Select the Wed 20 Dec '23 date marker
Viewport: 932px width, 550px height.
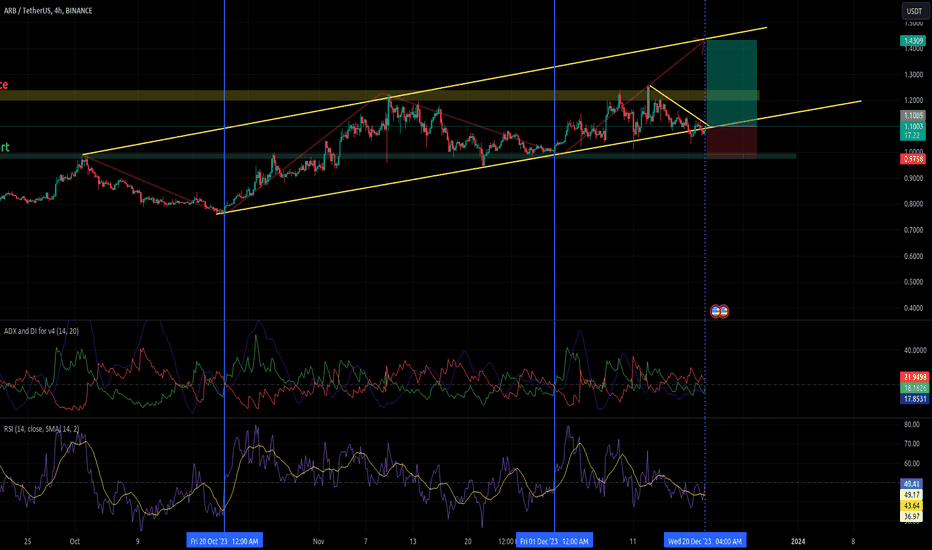click(705, 541)
